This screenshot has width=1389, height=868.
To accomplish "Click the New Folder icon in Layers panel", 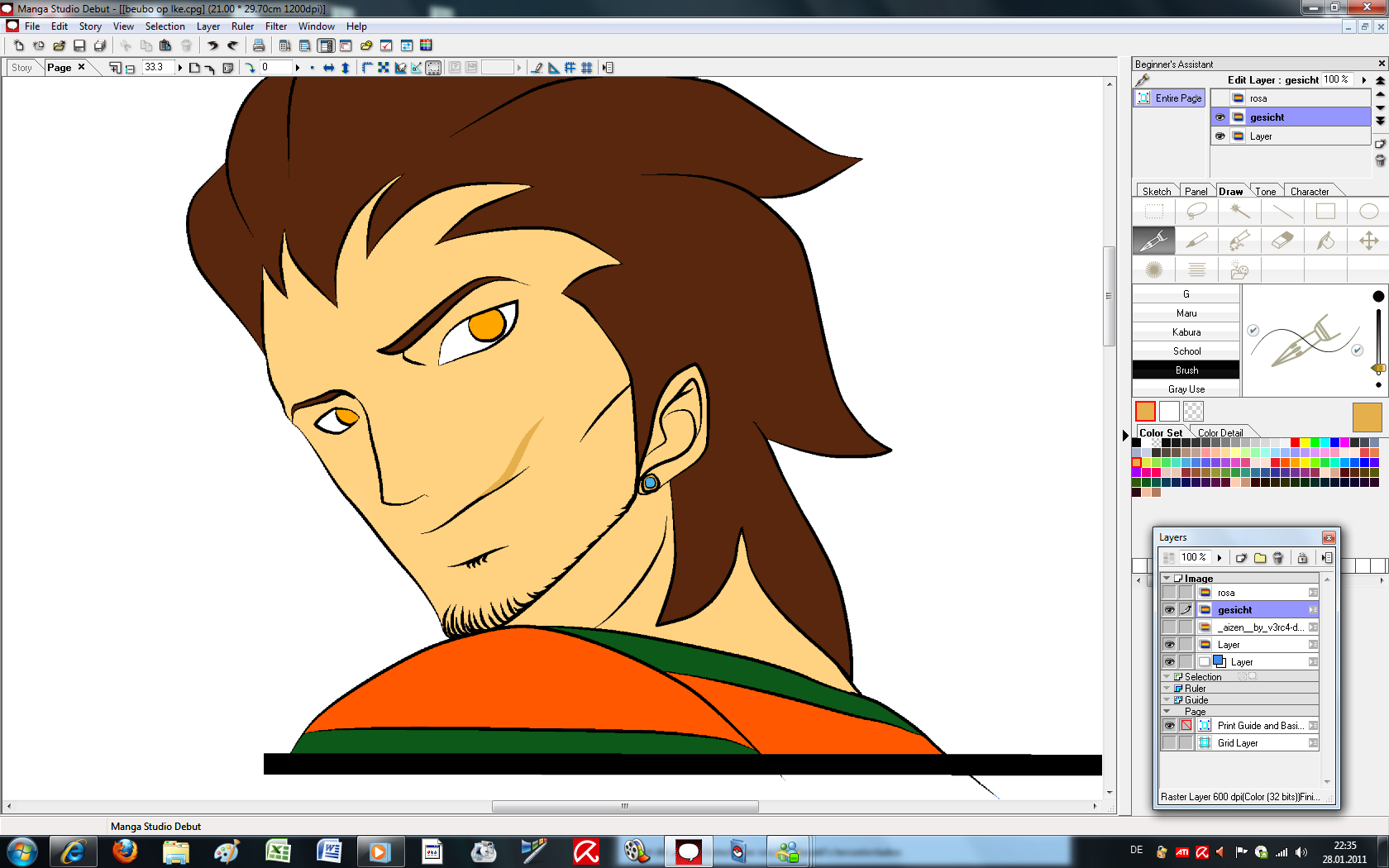I will [1260, 558].
